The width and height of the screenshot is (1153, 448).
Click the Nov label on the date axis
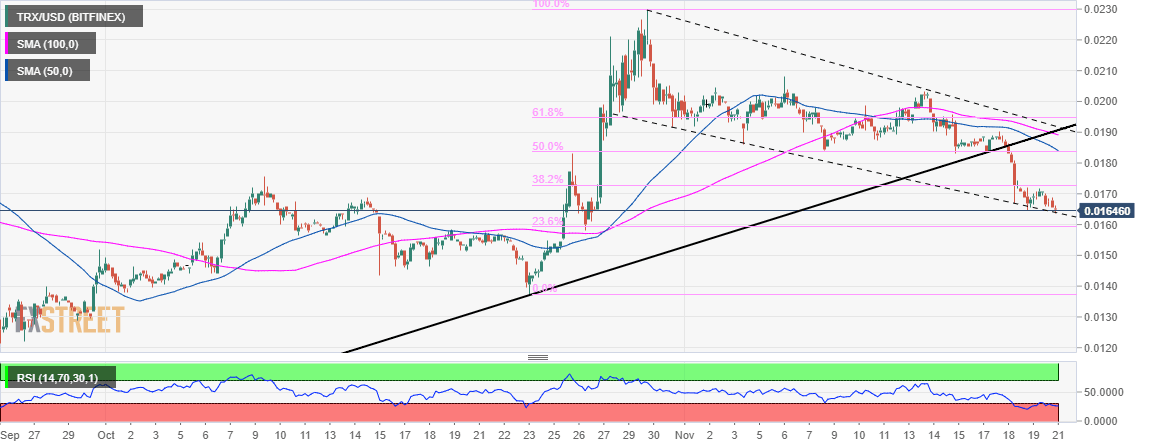click(x=684, y=435)
